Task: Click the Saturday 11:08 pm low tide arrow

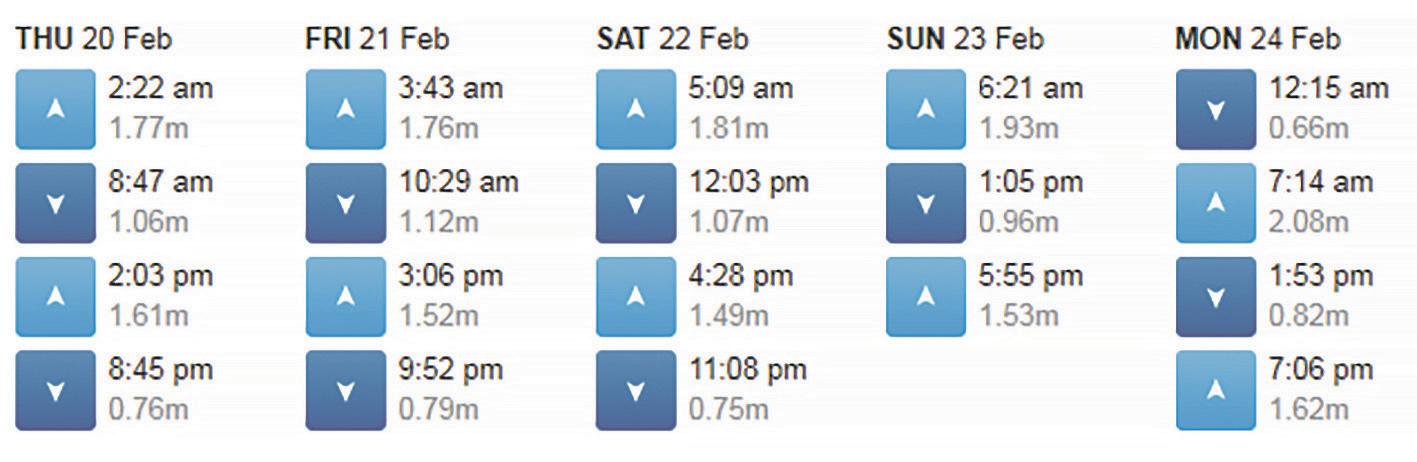Action: (x=636, y=391)
